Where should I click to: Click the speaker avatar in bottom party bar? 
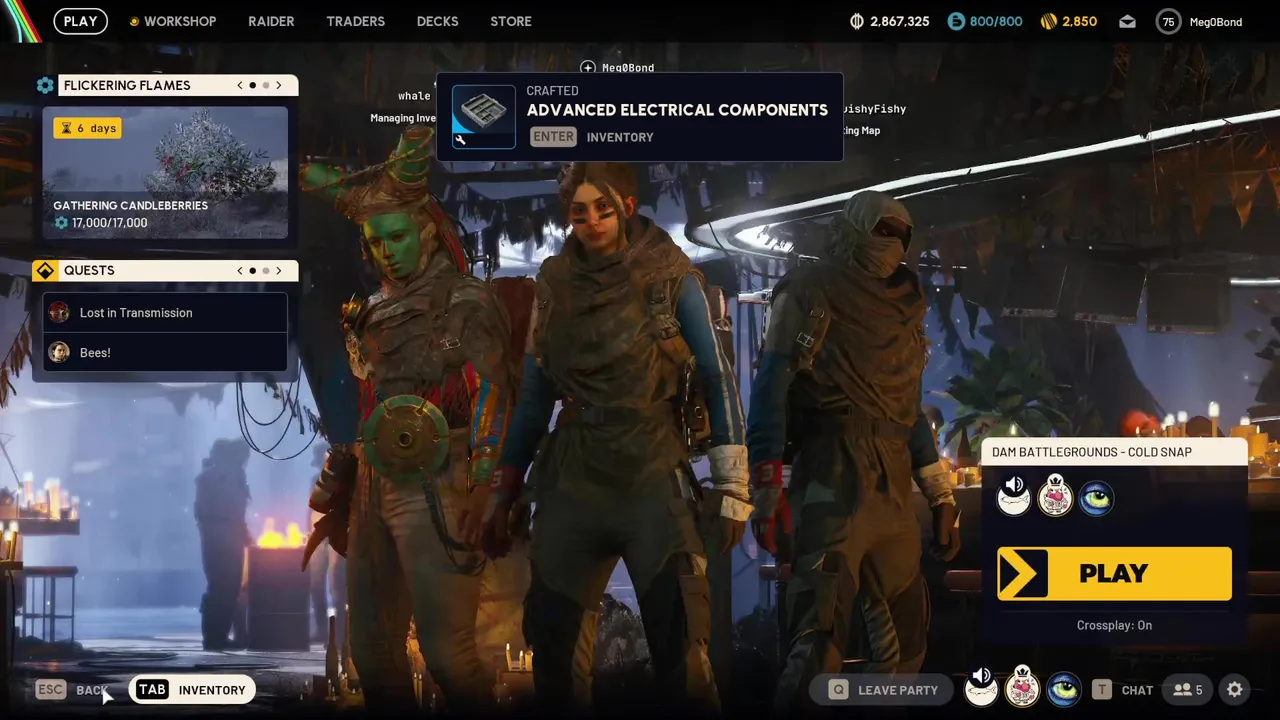click(981, 688)
